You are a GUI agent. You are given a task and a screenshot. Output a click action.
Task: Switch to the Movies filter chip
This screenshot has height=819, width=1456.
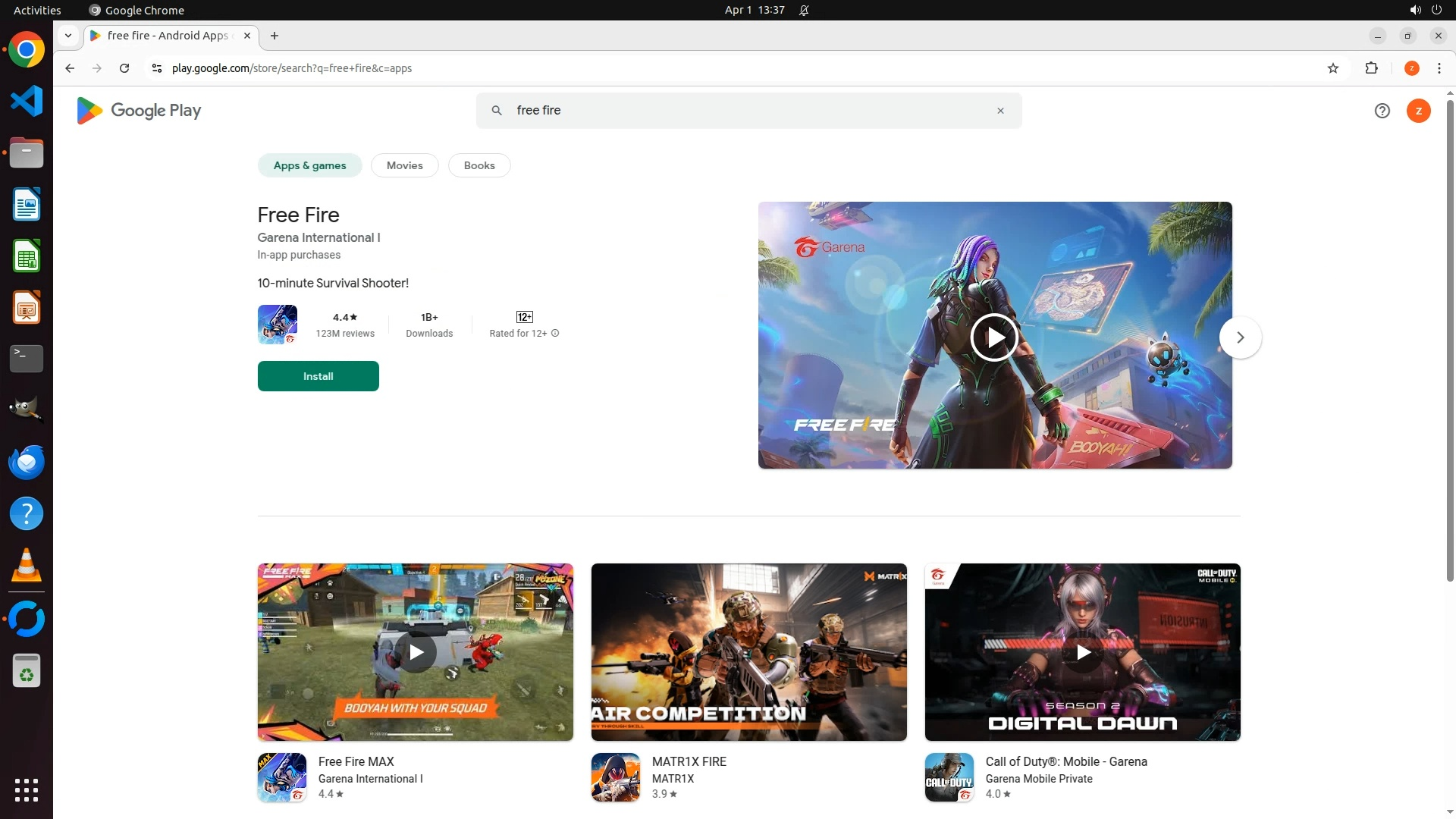click(x=404, y=165)
